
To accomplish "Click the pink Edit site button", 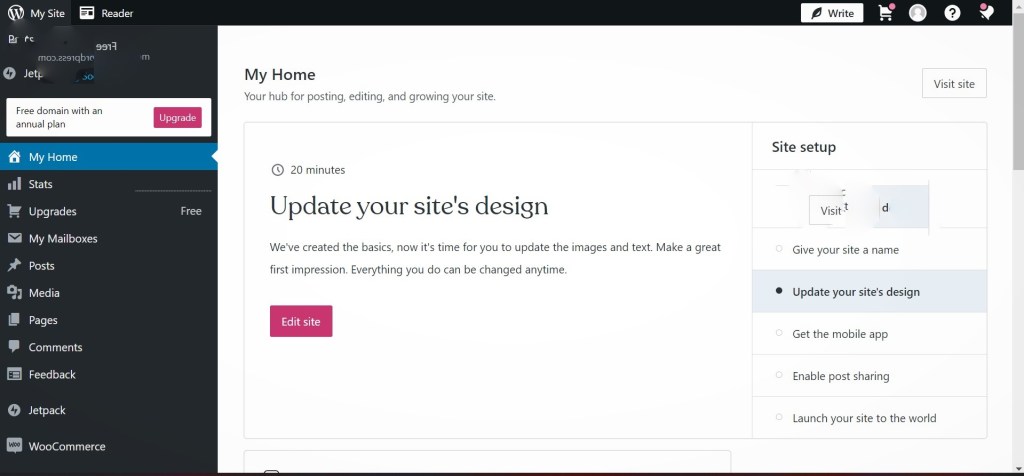I will [301, 321].
